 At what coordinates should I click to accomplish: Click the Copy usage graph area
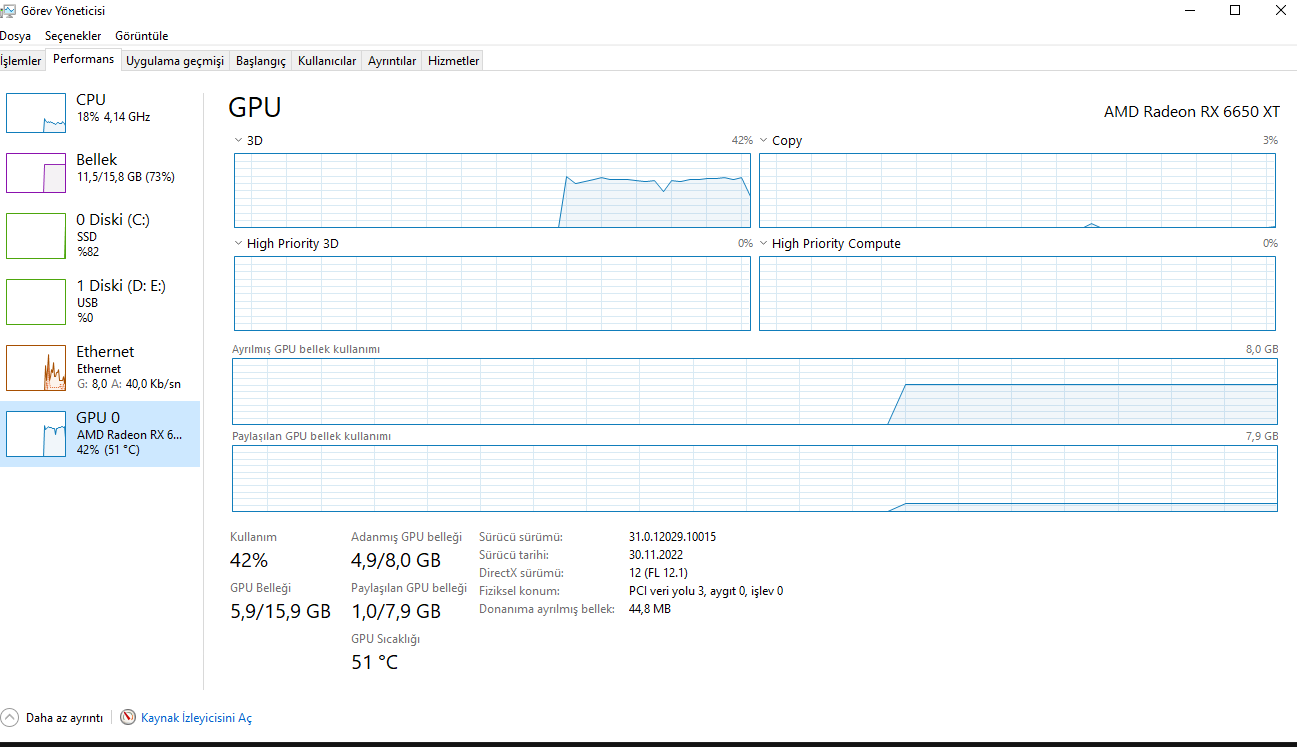click(x=1017, y=190)
